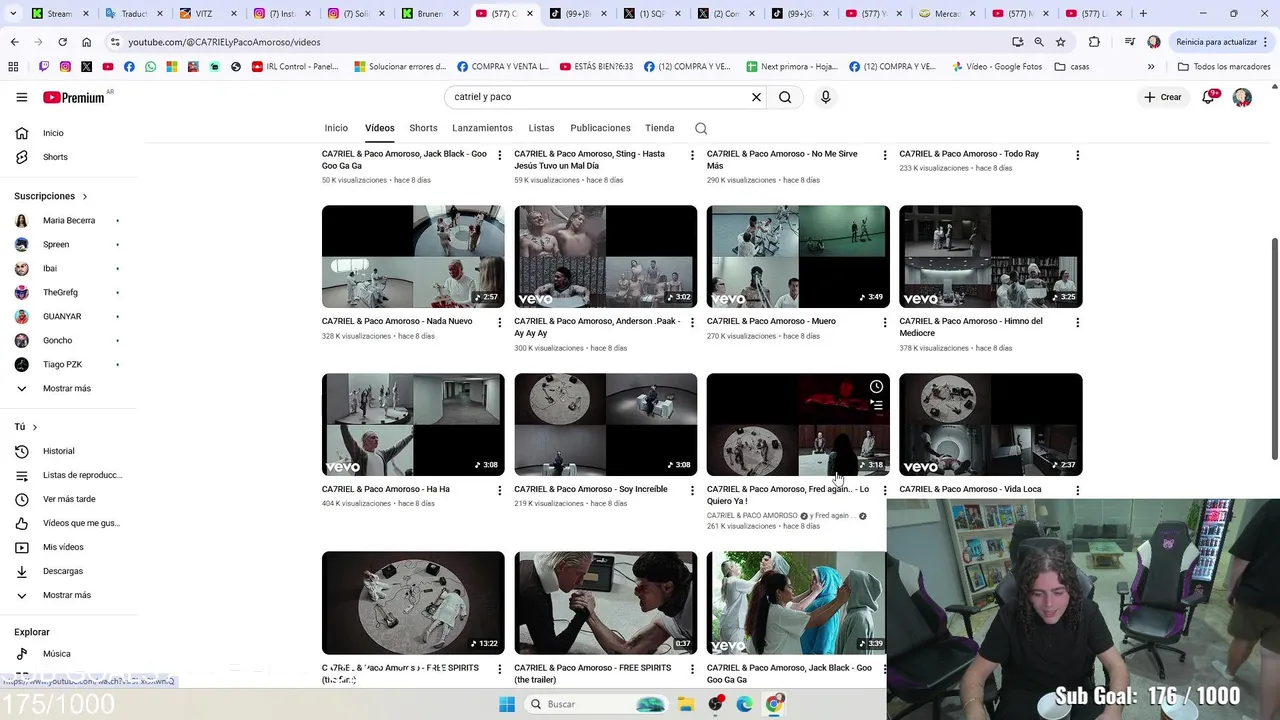Show more bookmarks with the chevron overflow

pos(1151,67)
